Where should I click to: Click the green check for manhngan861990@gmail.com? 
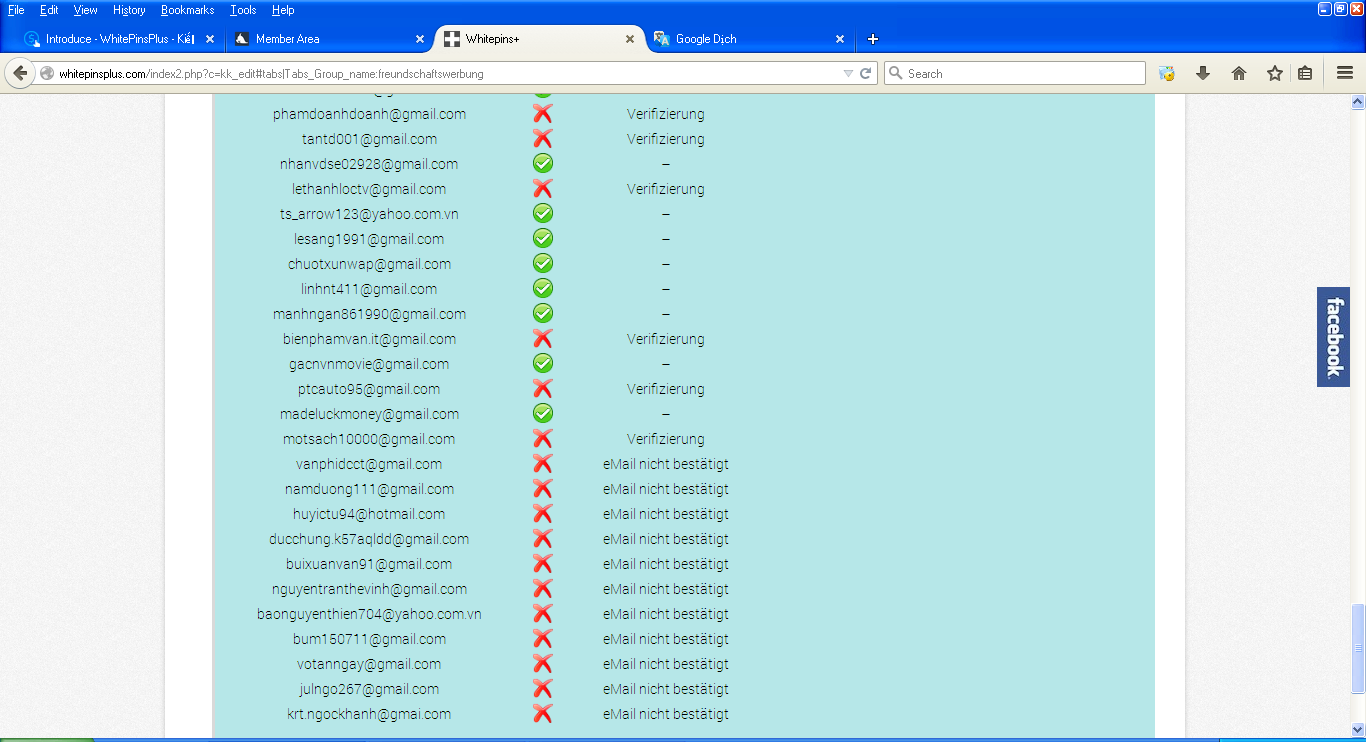pyautogui.click(x=543, y=314)
